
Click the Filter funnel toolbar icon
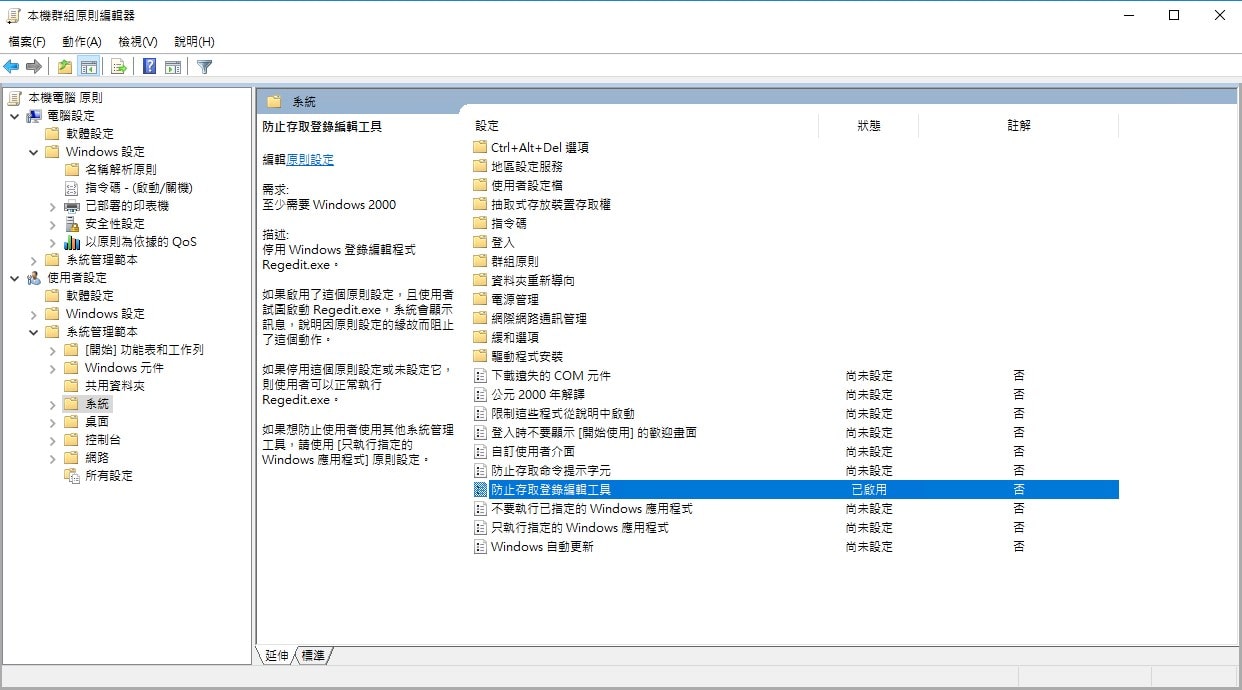[x=205, y=67]
